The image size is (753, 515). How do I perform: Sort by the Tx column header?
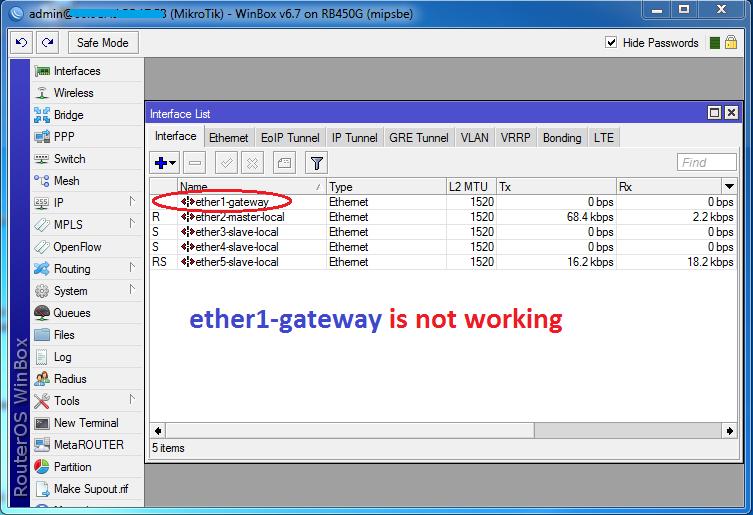pyautogui.click(x=556, y=186)
